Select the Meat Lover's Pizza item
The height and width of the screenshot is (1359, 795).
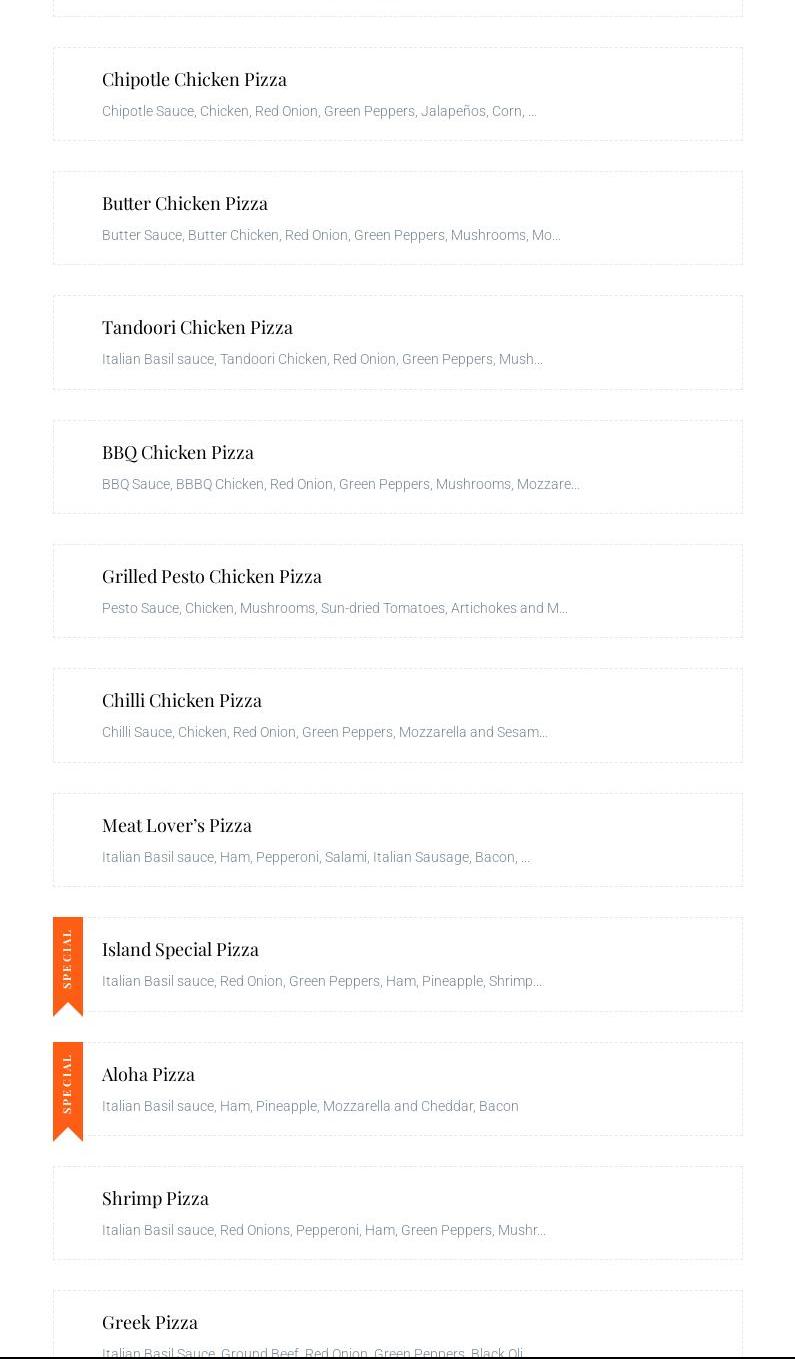pyautogui.click(x=177, y=824)
